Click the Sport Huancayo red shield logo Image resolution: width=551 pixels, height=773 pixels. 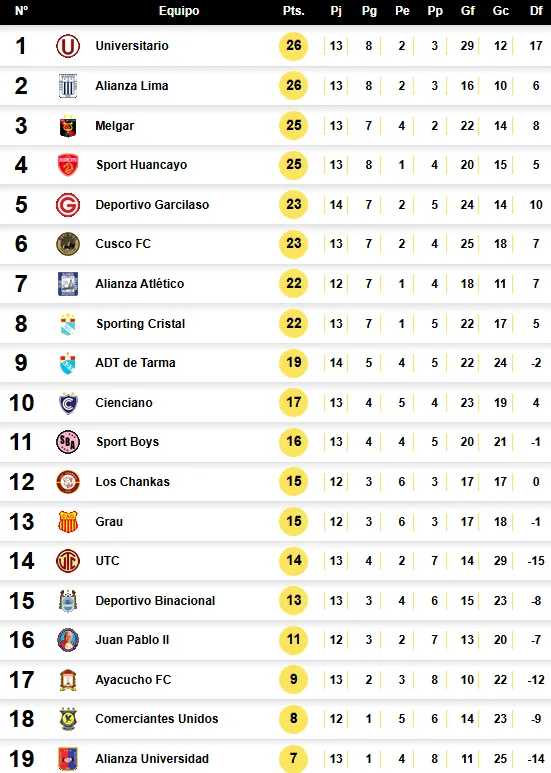click(x=68, y=165)
